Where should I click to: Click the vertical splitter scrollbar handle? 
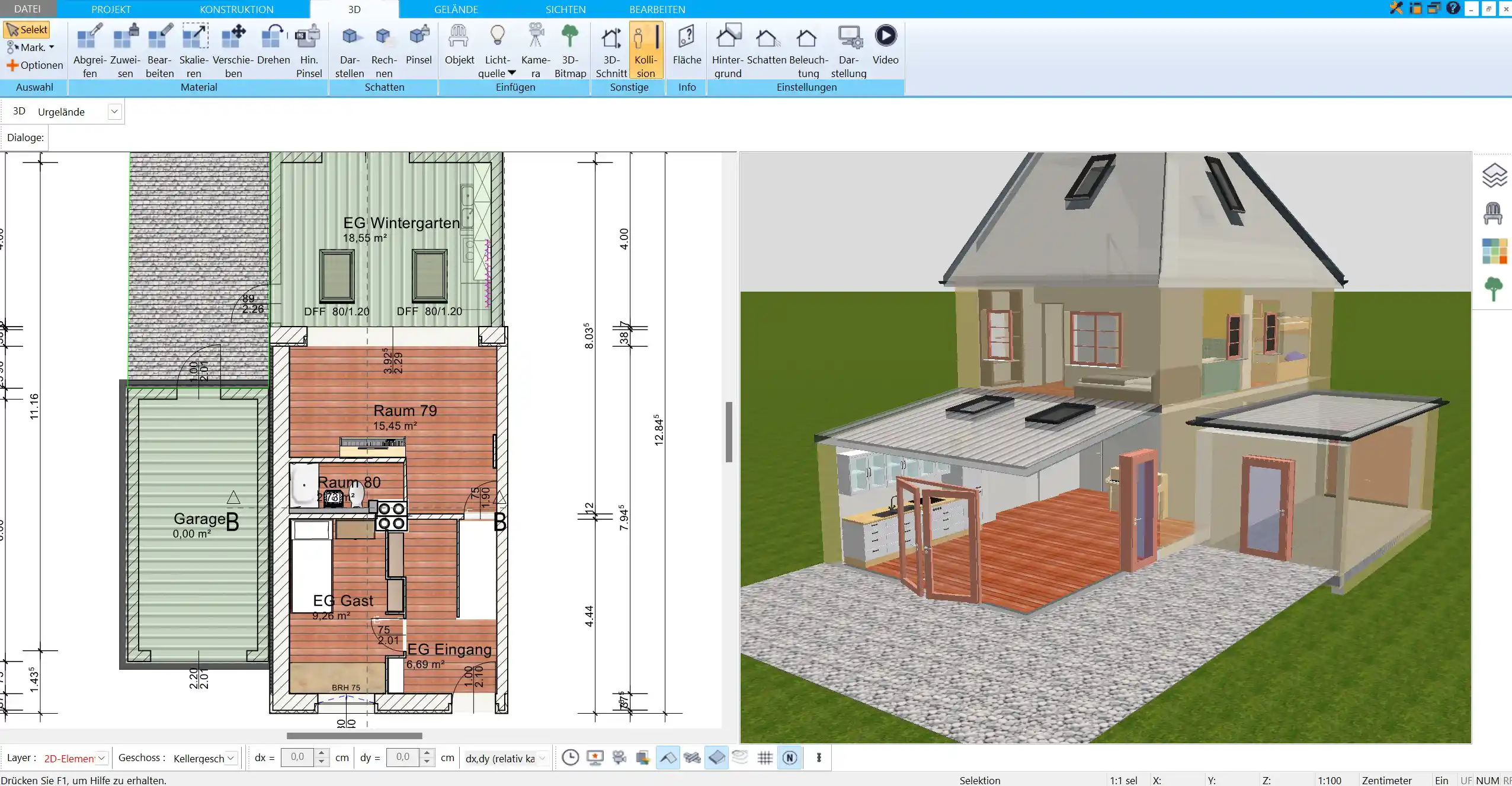tap(729, 432)
